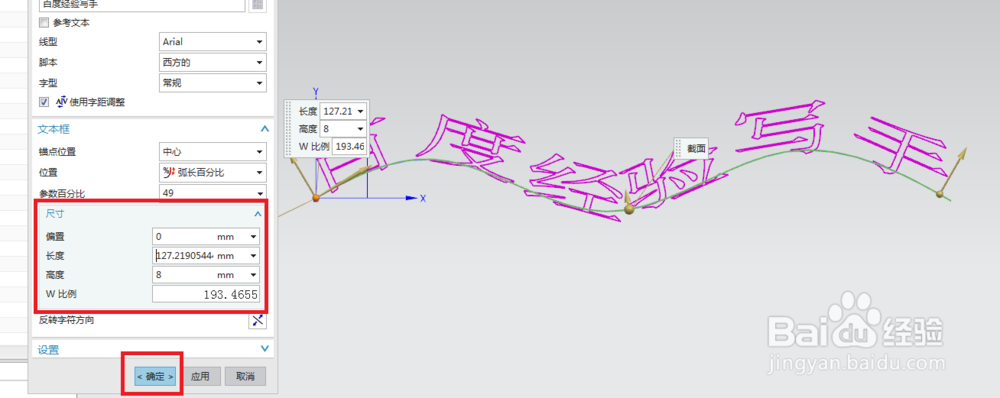Click the 应用 button
Image resolution: width=1000 pixels, height=398 pixels.
(x=200, y=376)
